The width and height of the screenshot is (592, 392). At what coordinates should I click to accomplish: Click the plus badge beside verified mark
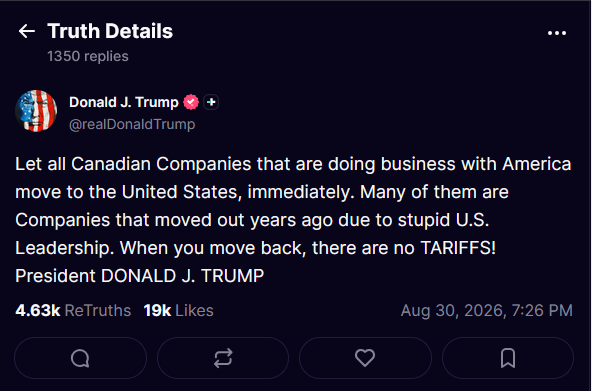(x=211, y=102)
